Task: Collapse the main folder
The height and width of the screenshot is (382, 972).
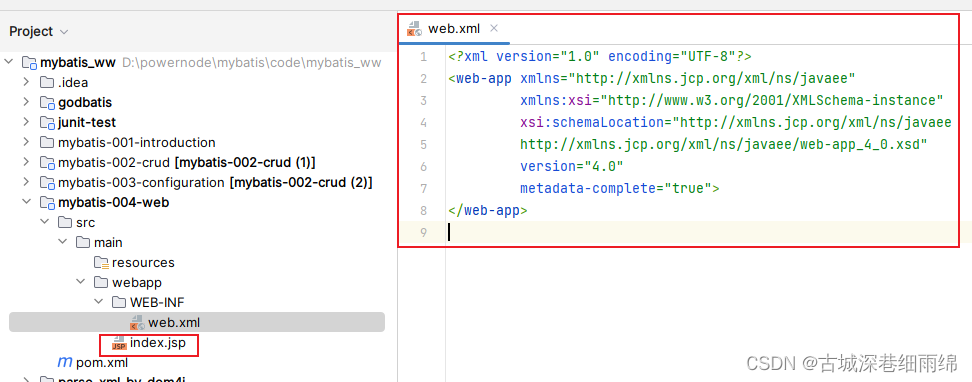Action: tap(63, 242)
